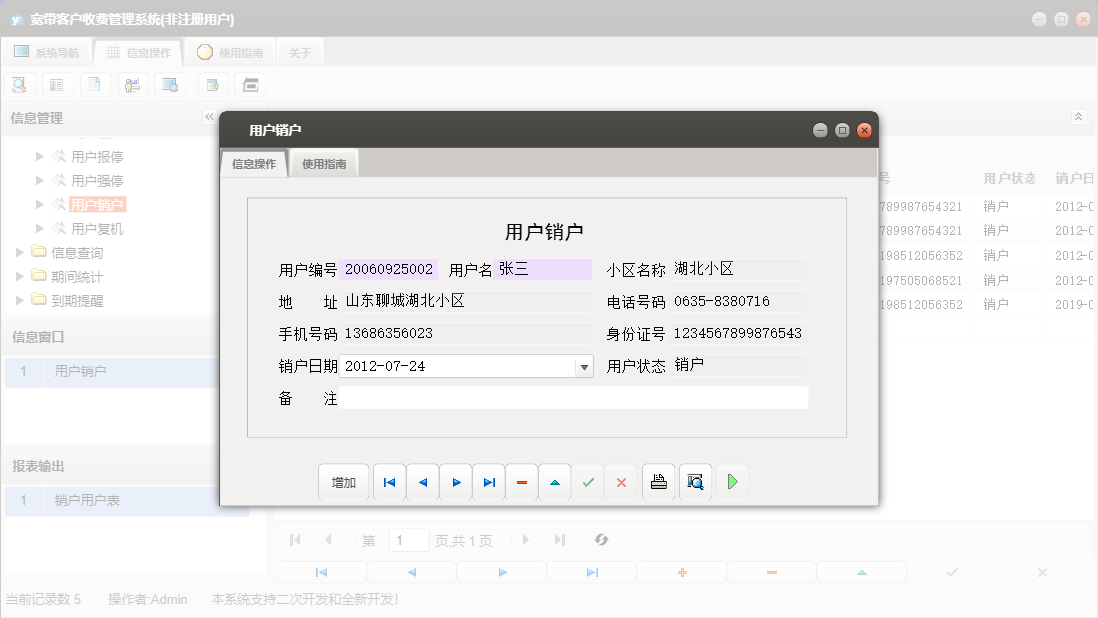Viewport: 1098px width, 618px height.
Task: Click the print icon in the dialog button bar
Action: (x=658, y=481)
